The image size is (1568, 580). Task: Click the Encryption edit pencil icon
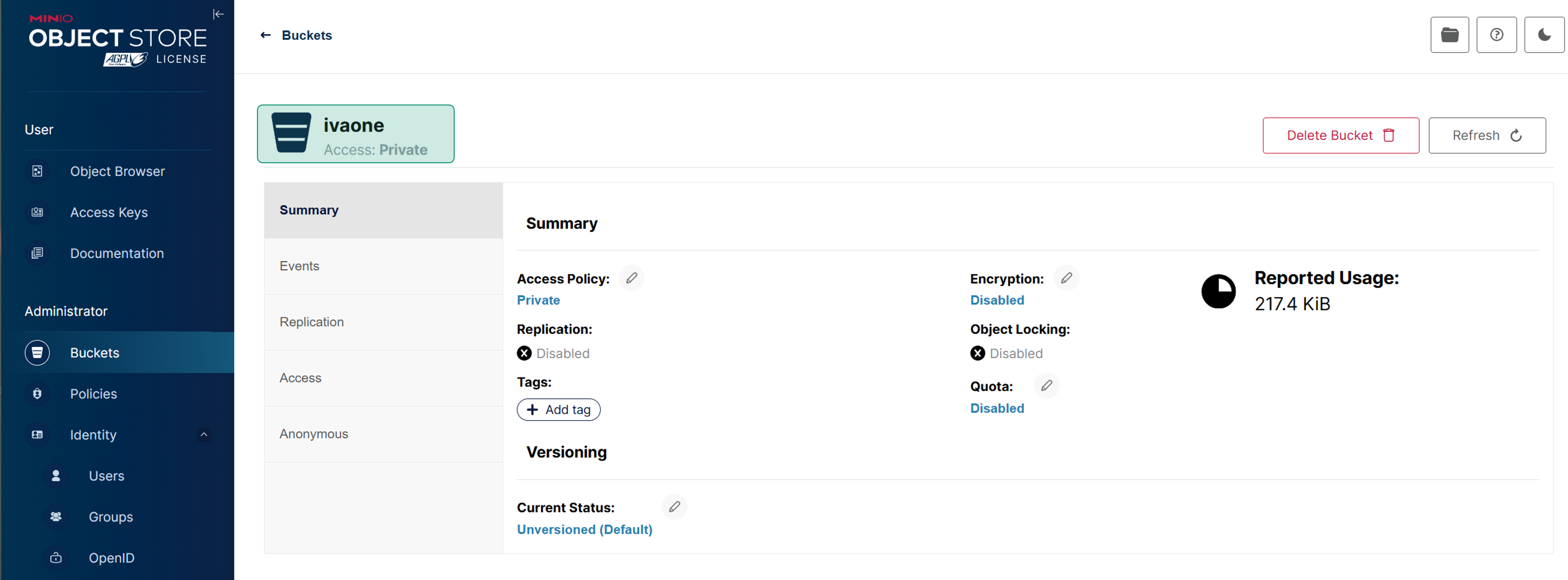pyautogui.click(x=1066, y=278)
